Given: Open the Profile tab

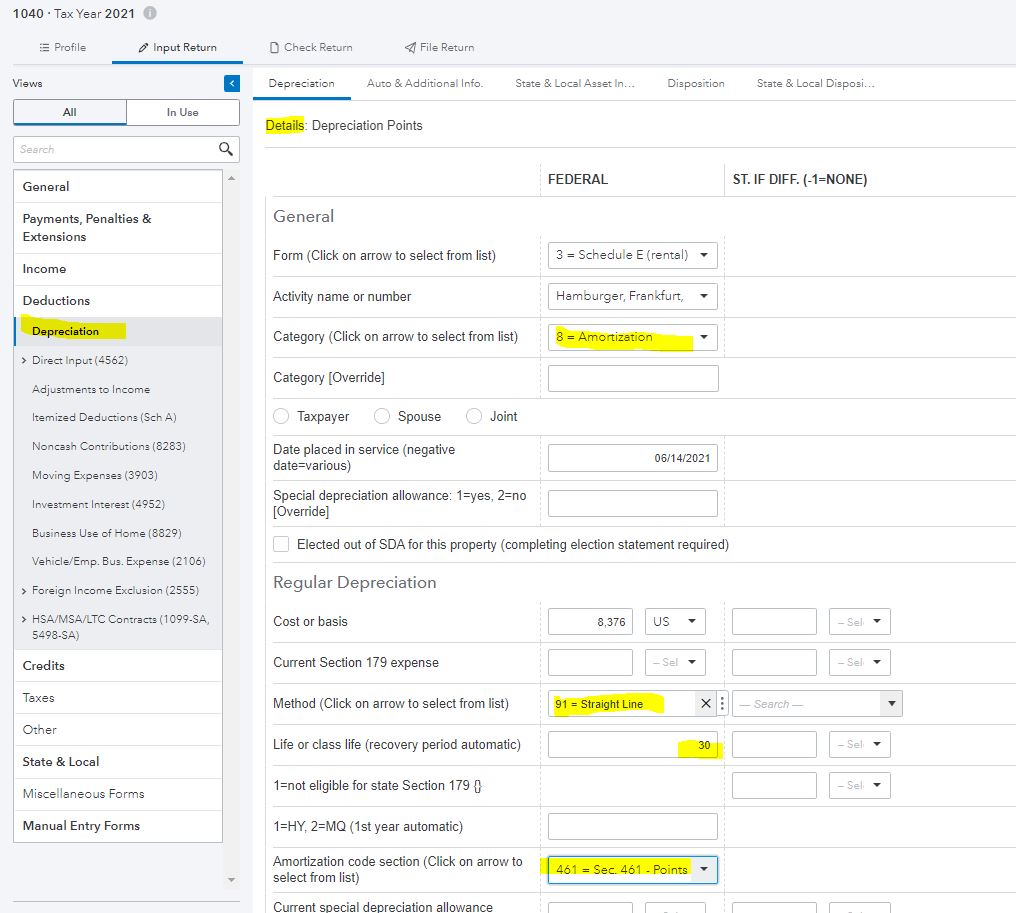Looking at the screenshot, I should click(x=62, y=47).
